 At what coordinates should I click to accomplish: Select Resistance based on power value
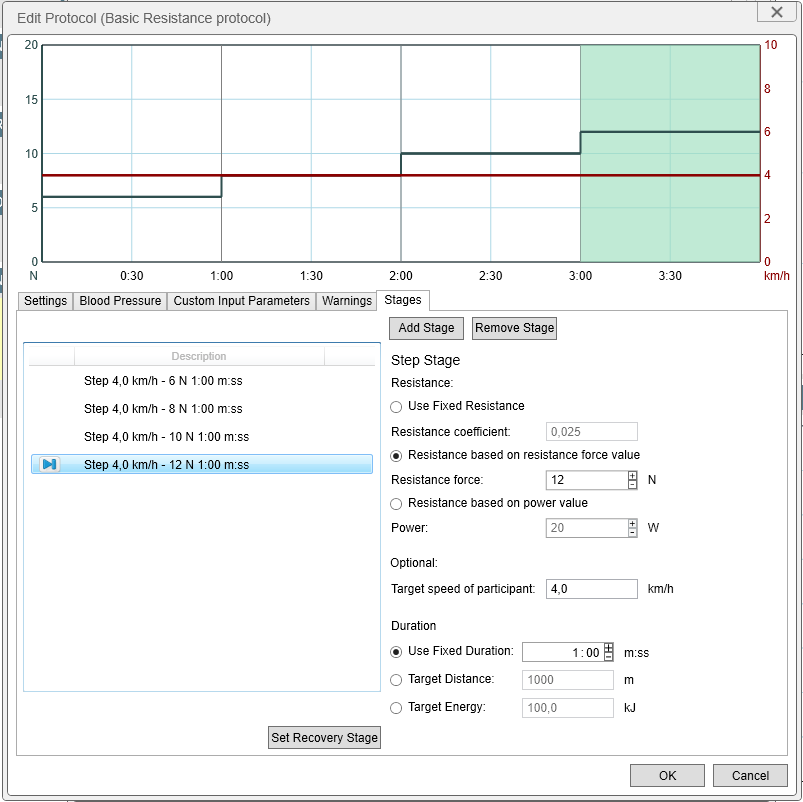click(x=396, y=503)
